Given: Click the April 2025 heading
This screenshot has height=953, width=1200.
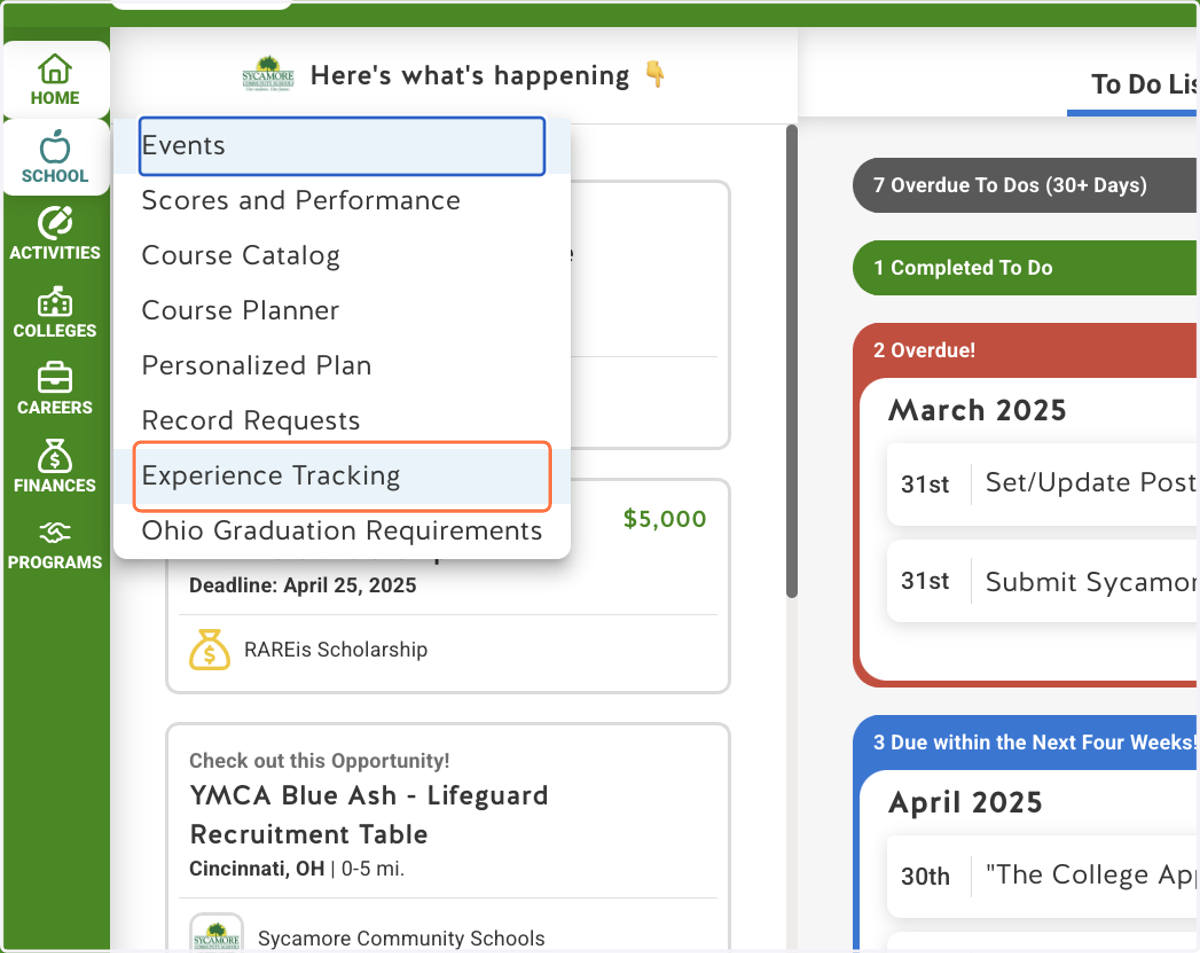Looking at the screenshot, I should click(x=965, y=802).
